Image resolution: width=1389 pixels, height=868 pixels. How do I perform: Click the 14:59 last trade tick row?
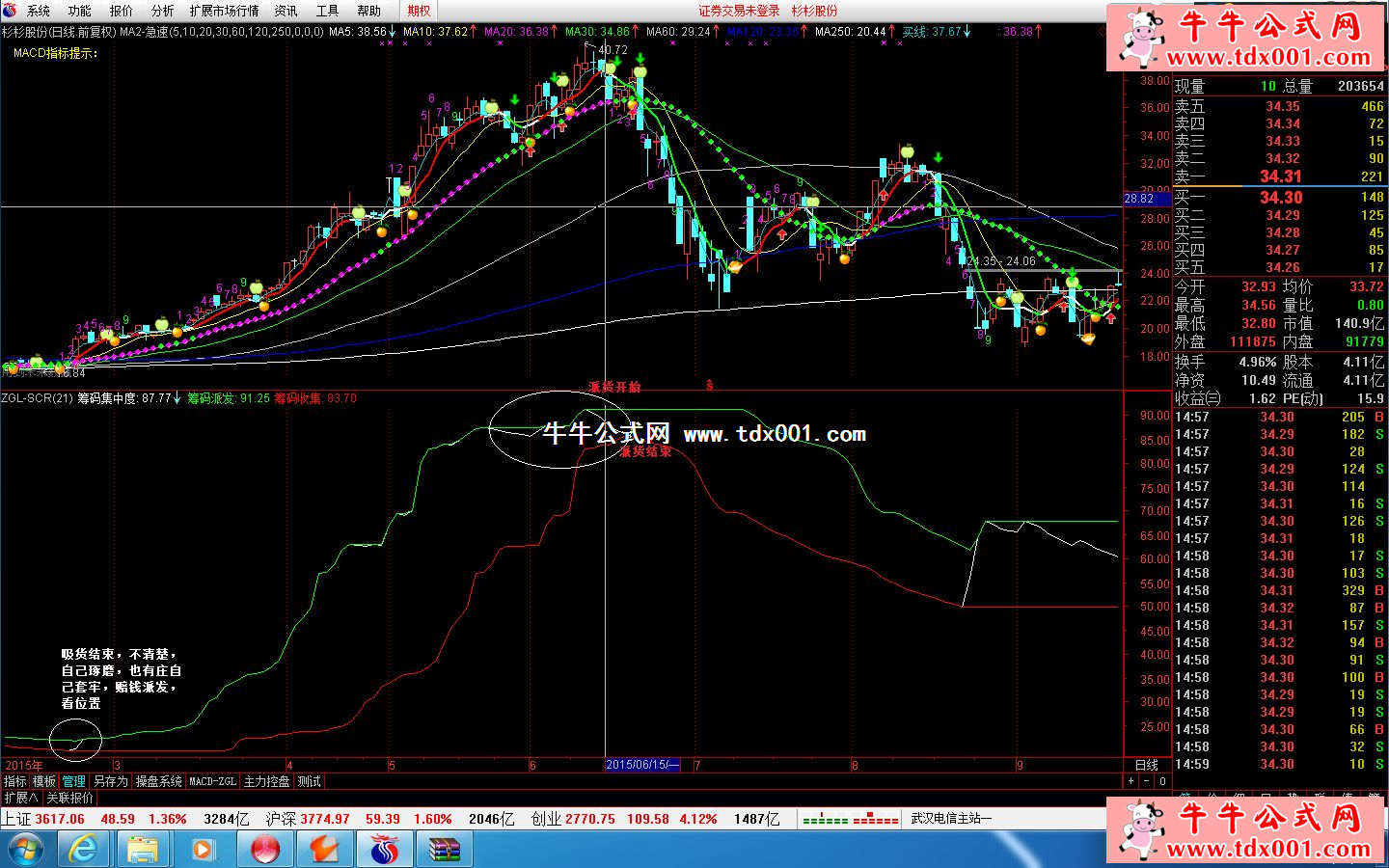pos(1279,764)
